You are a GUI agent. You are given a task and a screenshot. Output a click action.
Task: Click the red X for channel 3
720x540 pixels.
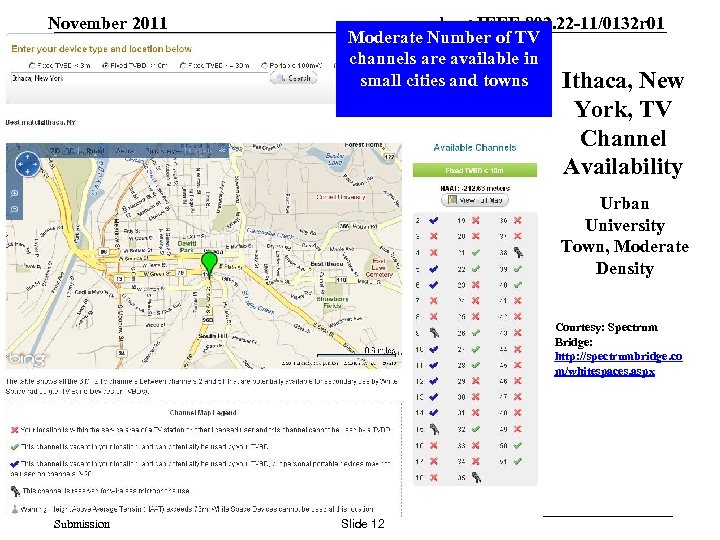[x=433, y=236]
